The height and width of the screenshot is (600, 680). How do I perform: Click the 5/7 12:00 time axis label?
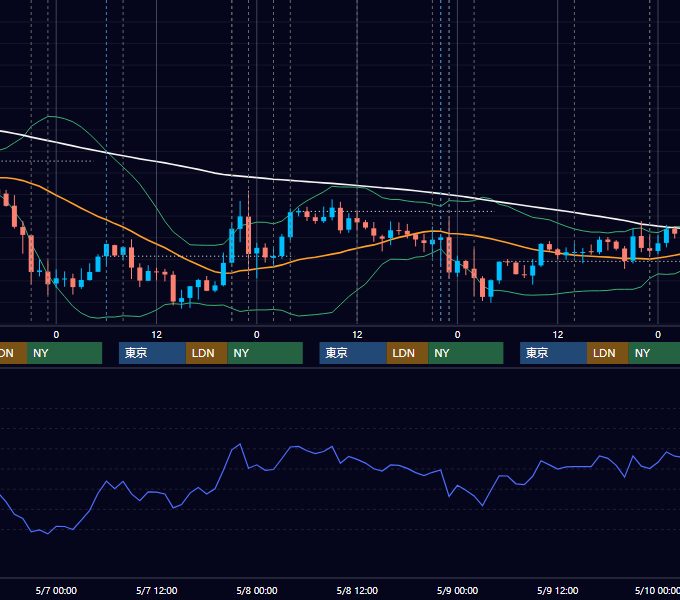(x=157, y=590)
